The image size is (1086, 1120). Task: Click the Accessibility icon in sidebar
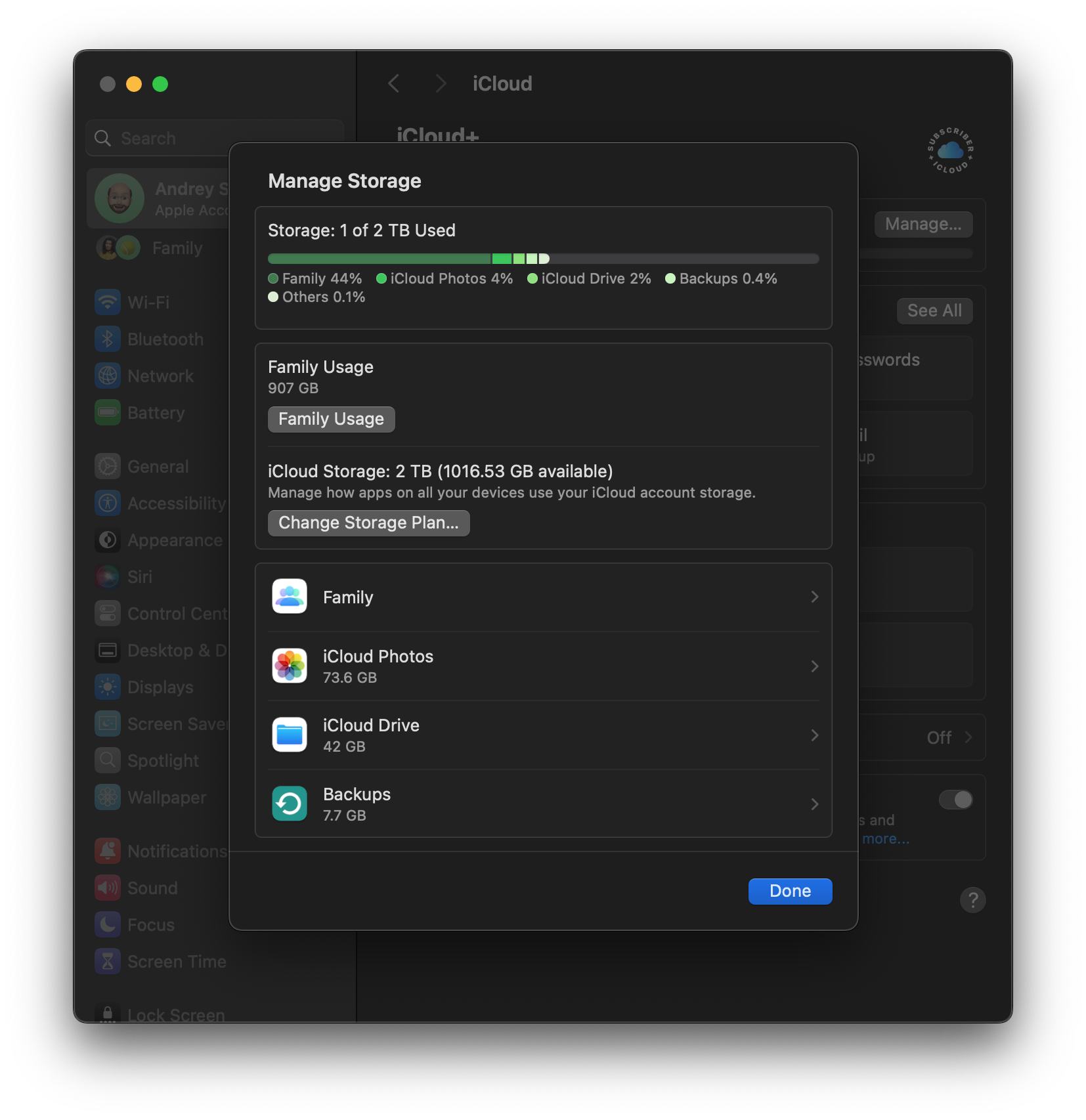108,503
